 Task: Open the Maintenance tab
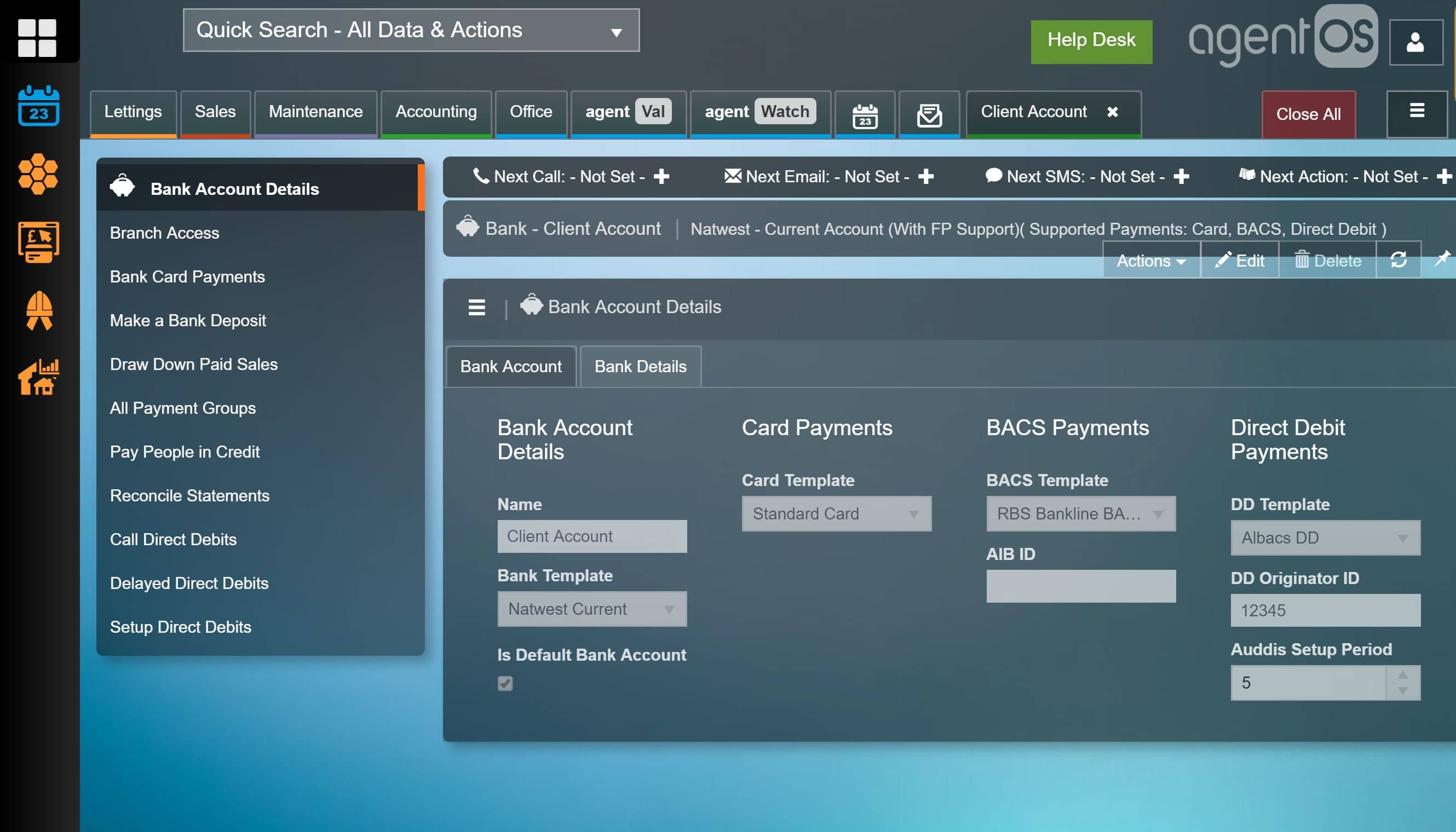315,113
